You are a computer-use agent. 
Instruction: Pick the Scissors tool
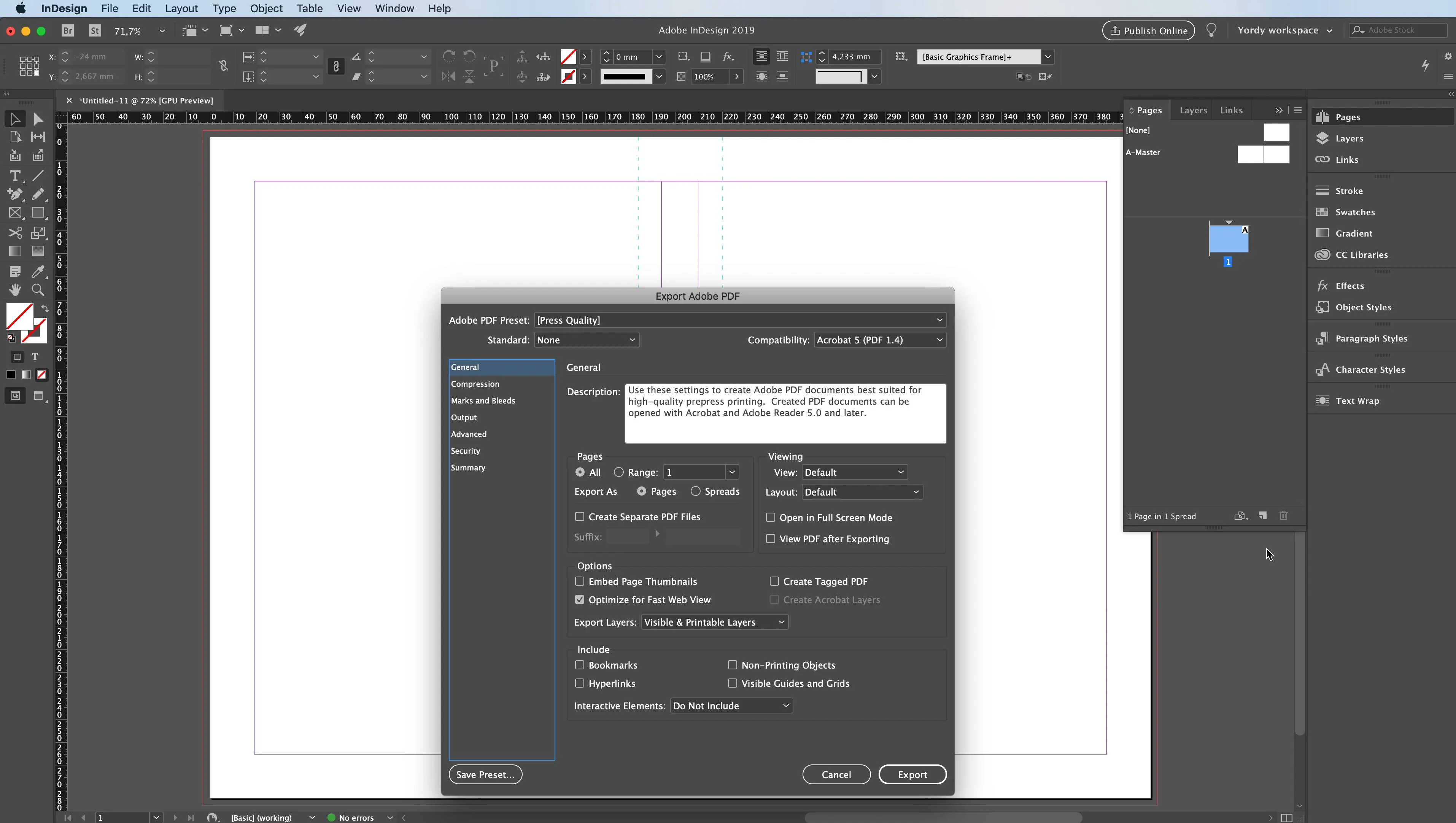15,233
